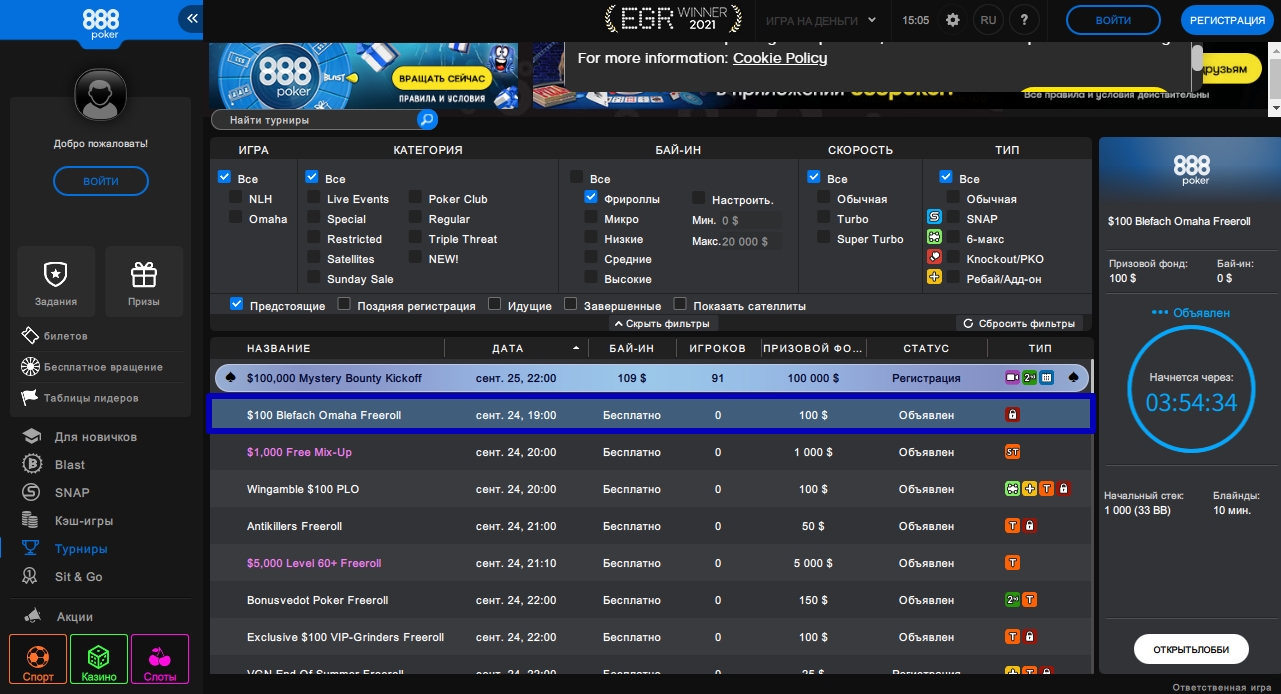Open the Спорт football tile
This screenshot has height=694, width=1281.
tap(38, 660)
